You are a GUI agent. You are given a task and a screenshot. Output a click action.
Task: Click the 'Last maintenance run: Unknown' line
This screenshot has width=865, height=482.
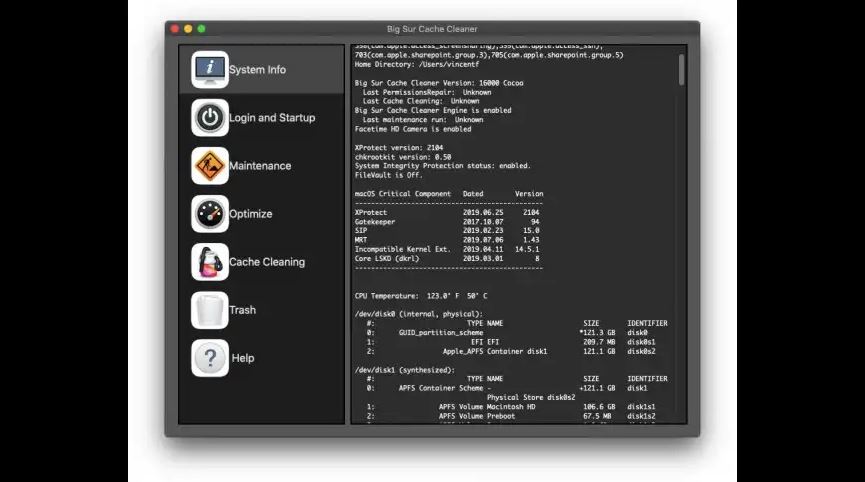point(423,120)
